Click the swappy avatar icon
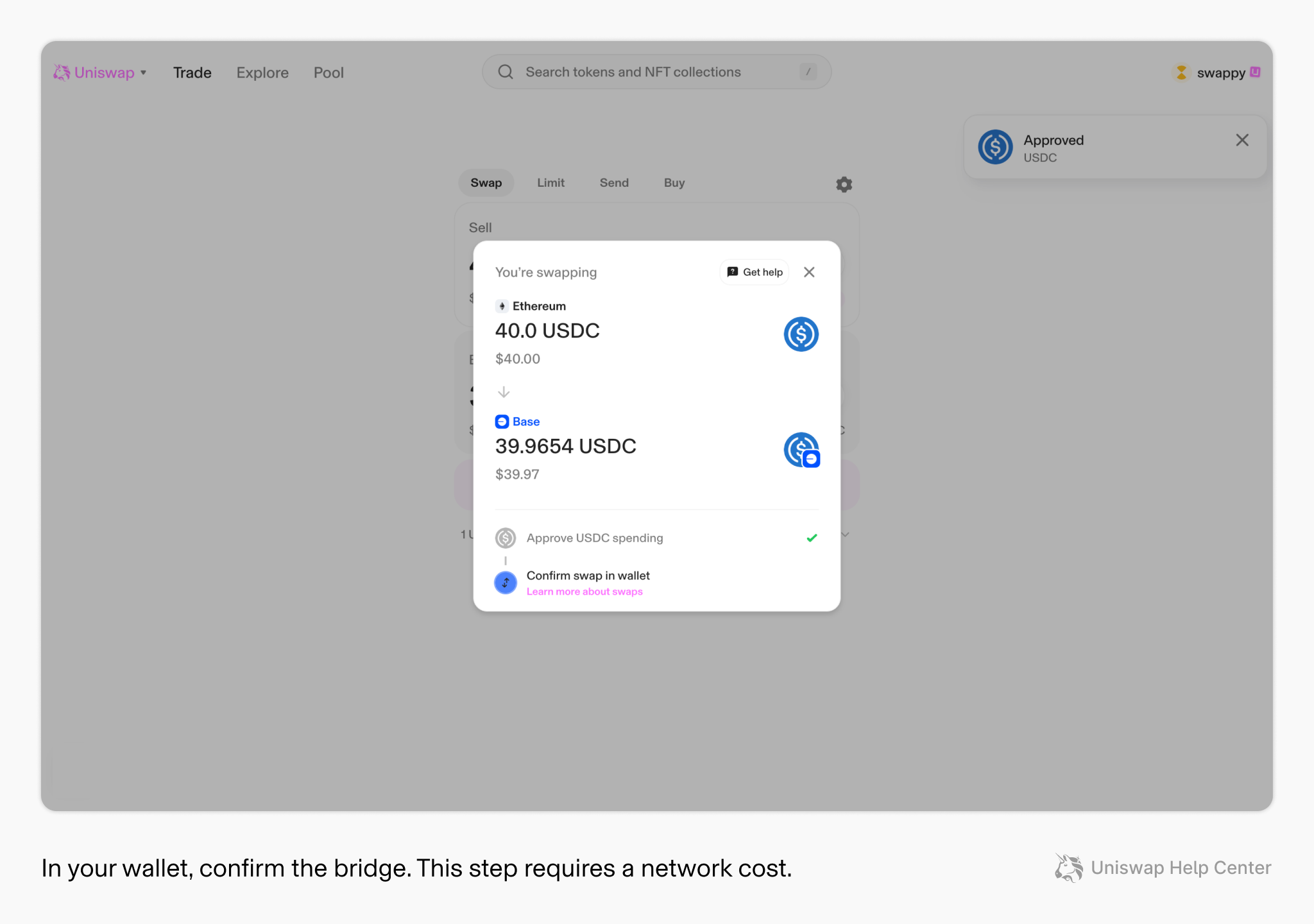Image resolution: width=1314 pixels, height=924 pixels. 1181,73
